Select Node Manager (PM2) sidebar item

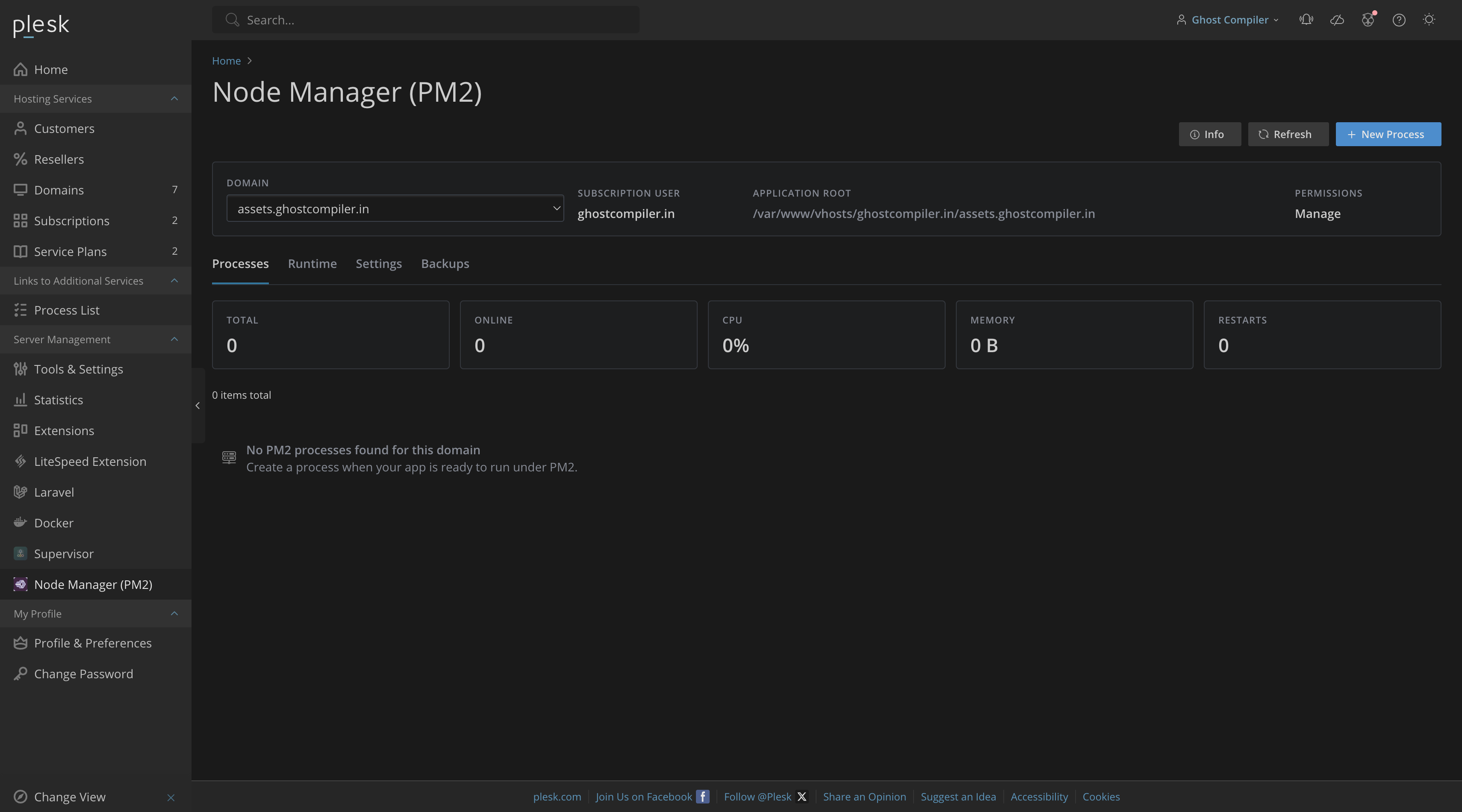[x=95, y=584]
